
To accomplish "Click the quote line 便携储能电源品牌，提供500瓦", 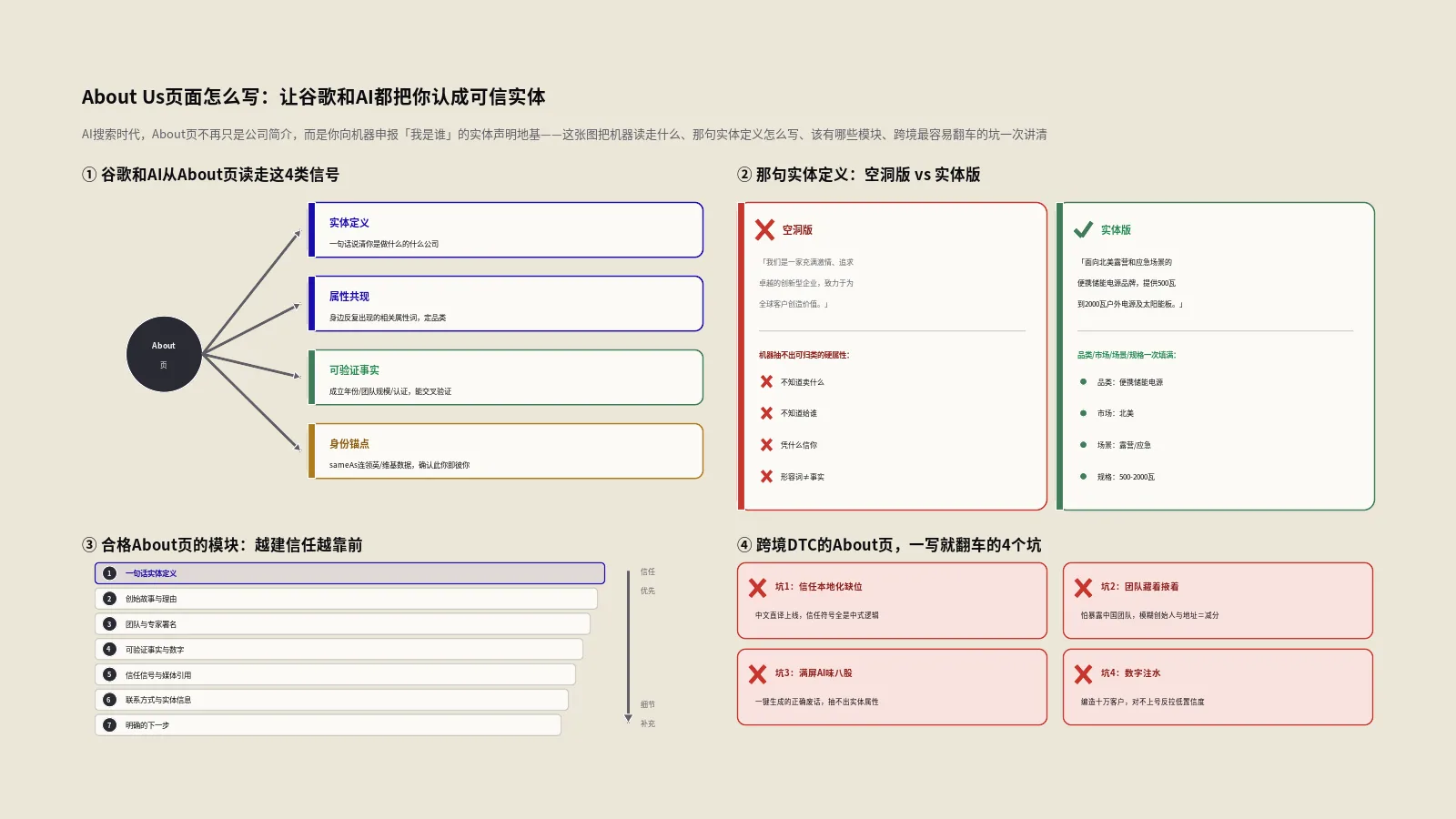I will [1127, 283].
